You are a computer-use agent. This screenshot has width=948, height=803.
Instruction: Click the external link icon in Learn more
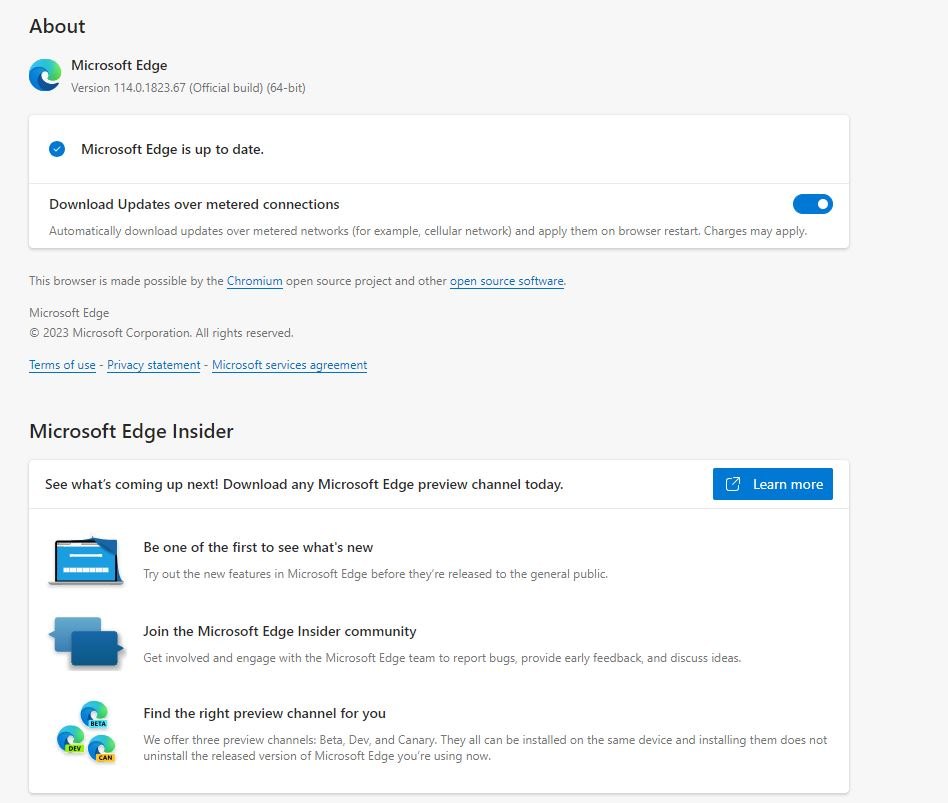(733, 484)
